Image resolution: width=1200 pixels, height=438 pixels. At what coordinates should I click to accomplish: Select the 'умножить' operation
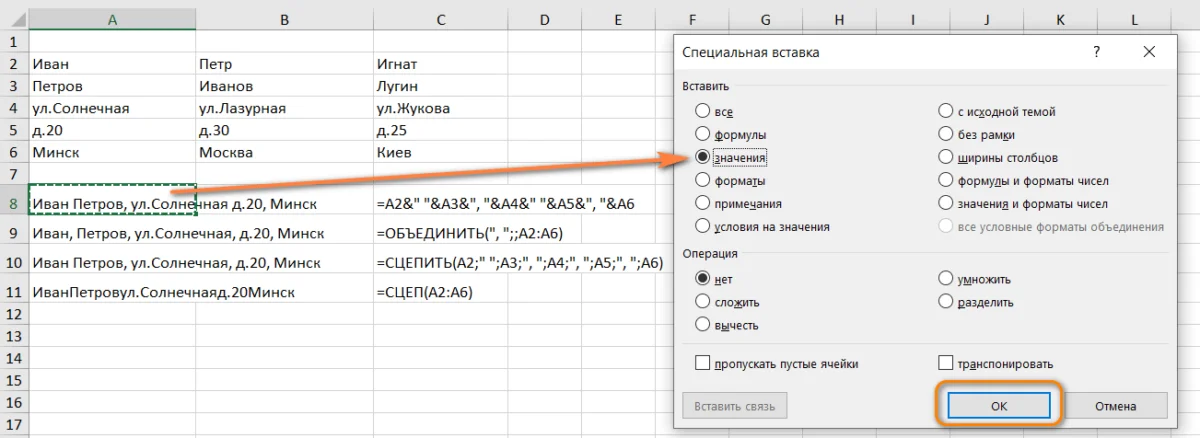pyautogui.click(x=945, y=279)
